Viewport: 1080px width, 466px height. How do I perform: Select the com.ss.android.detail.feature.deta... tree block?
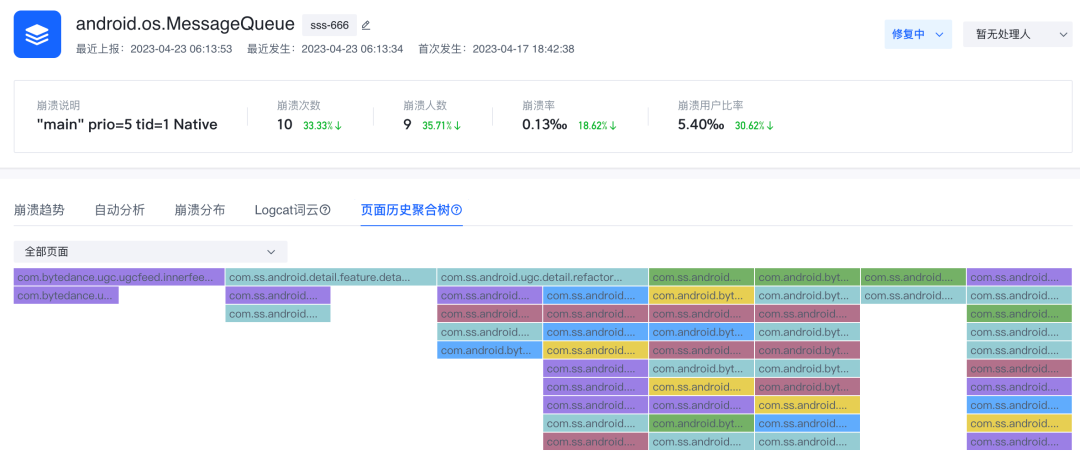click(331, 277)
